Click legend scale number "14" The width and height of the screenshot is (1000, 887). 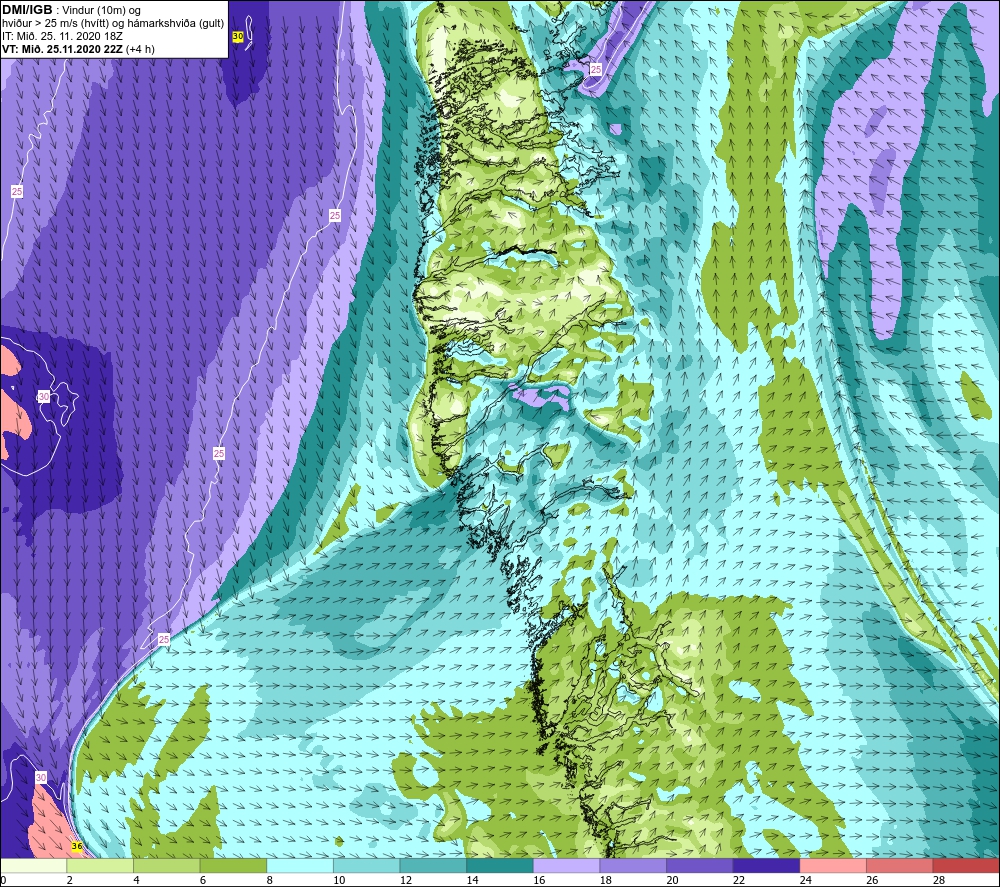pos(472,880)
